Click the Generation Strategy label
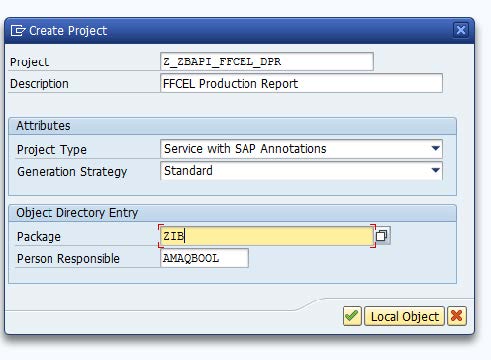491x360 pixels. [x=72, y=172]
